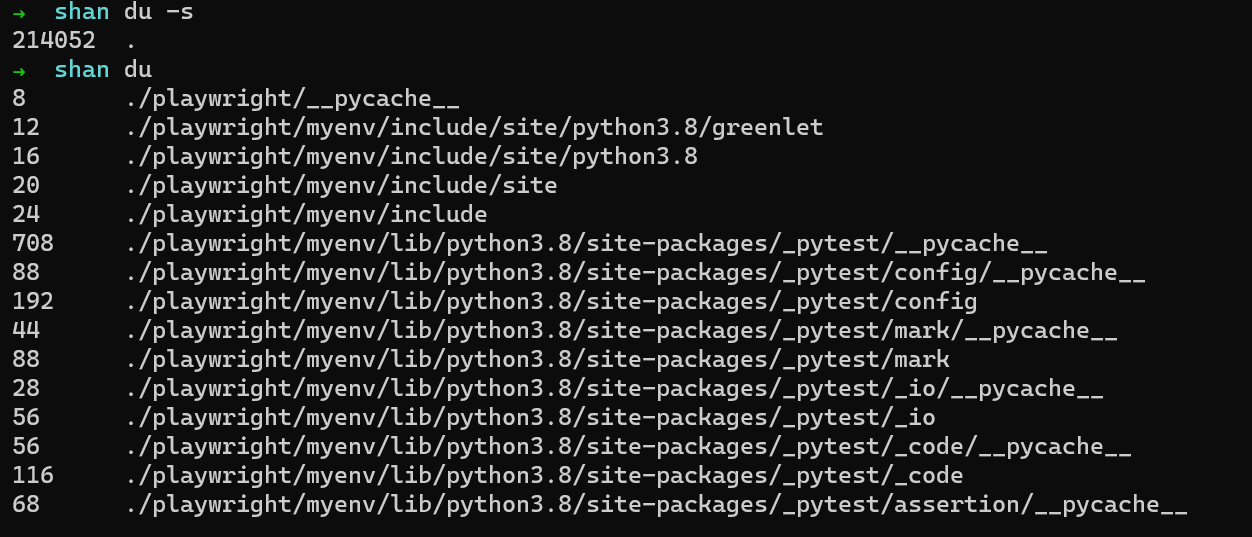Screen dimensions: 1252x537
Task: Click the _pytest/mark directory path
Action: tap(537, 360)
